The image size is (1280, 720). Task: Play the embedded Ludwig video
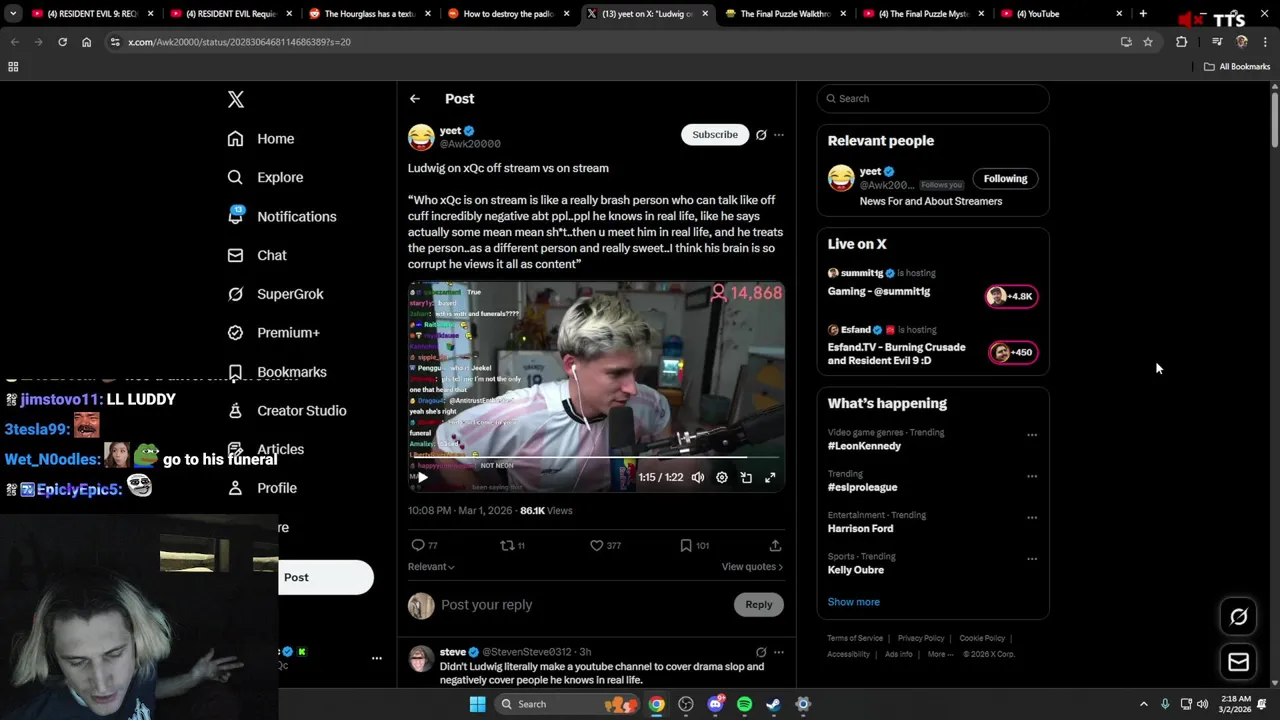[422, 478]
